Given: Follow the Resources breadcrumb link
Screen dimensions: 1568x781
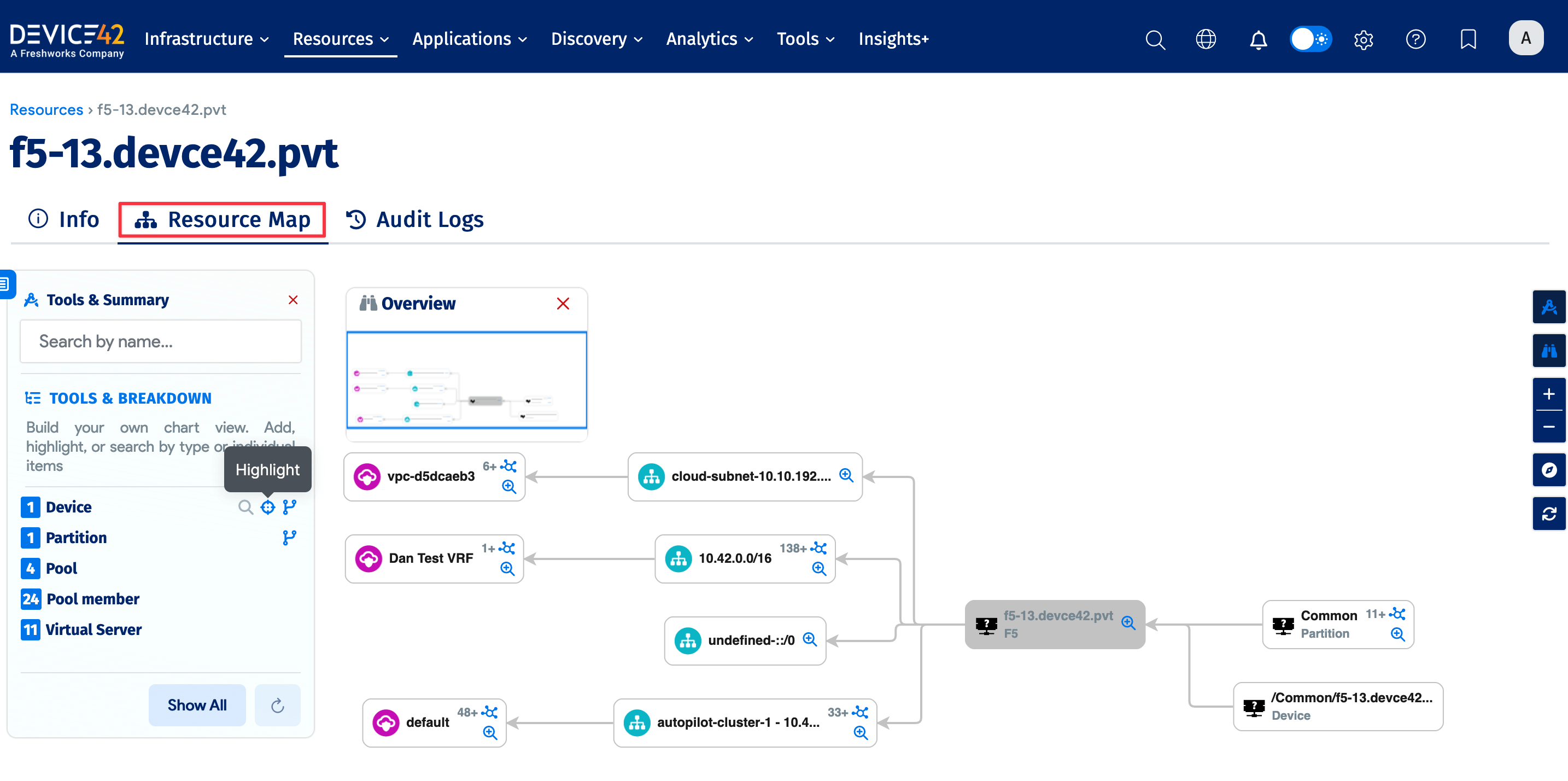Looking at the screenshot, I should point(46,109).
